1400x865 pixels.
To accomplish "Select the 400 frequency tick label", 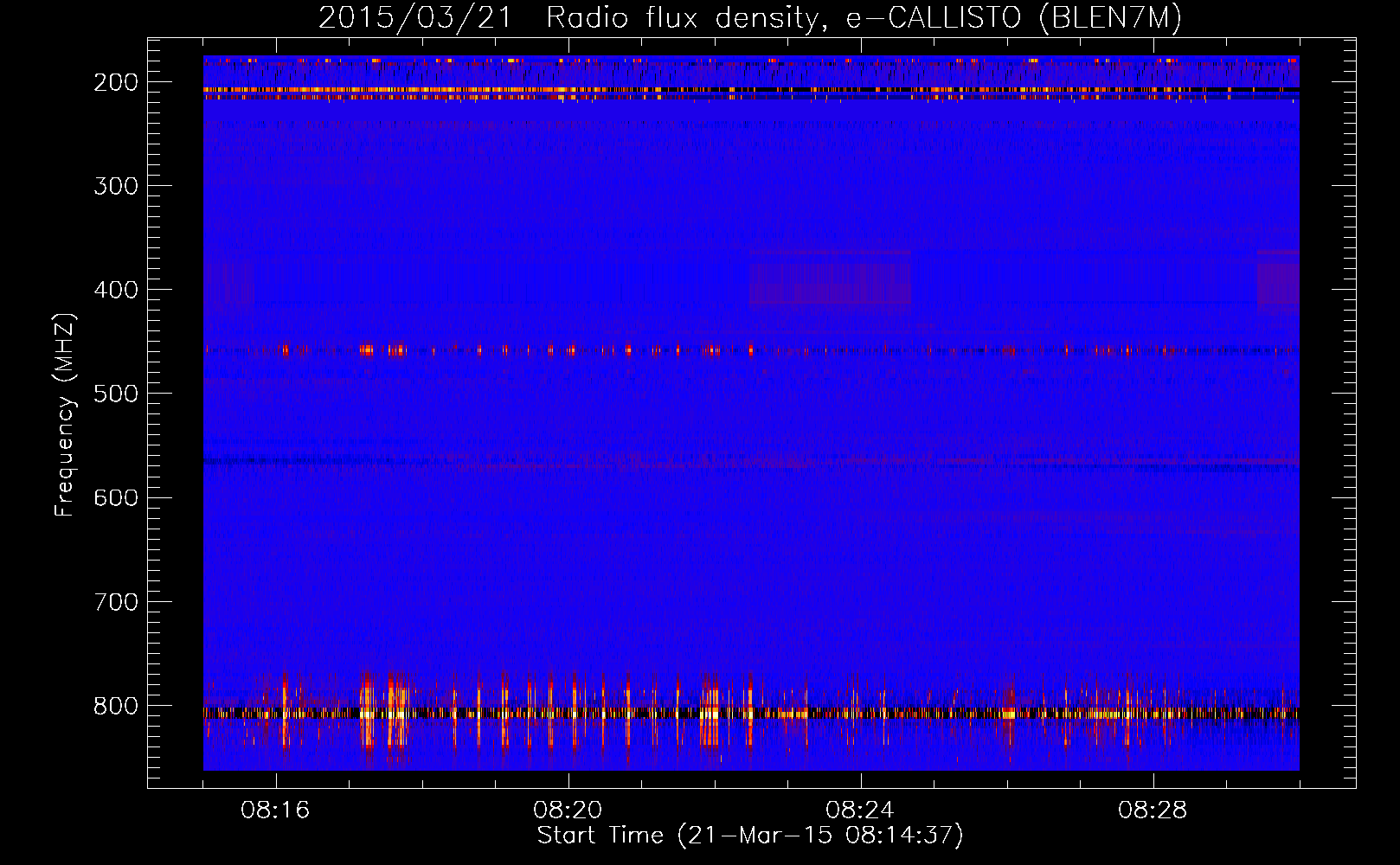I will [x=116, y=290].
